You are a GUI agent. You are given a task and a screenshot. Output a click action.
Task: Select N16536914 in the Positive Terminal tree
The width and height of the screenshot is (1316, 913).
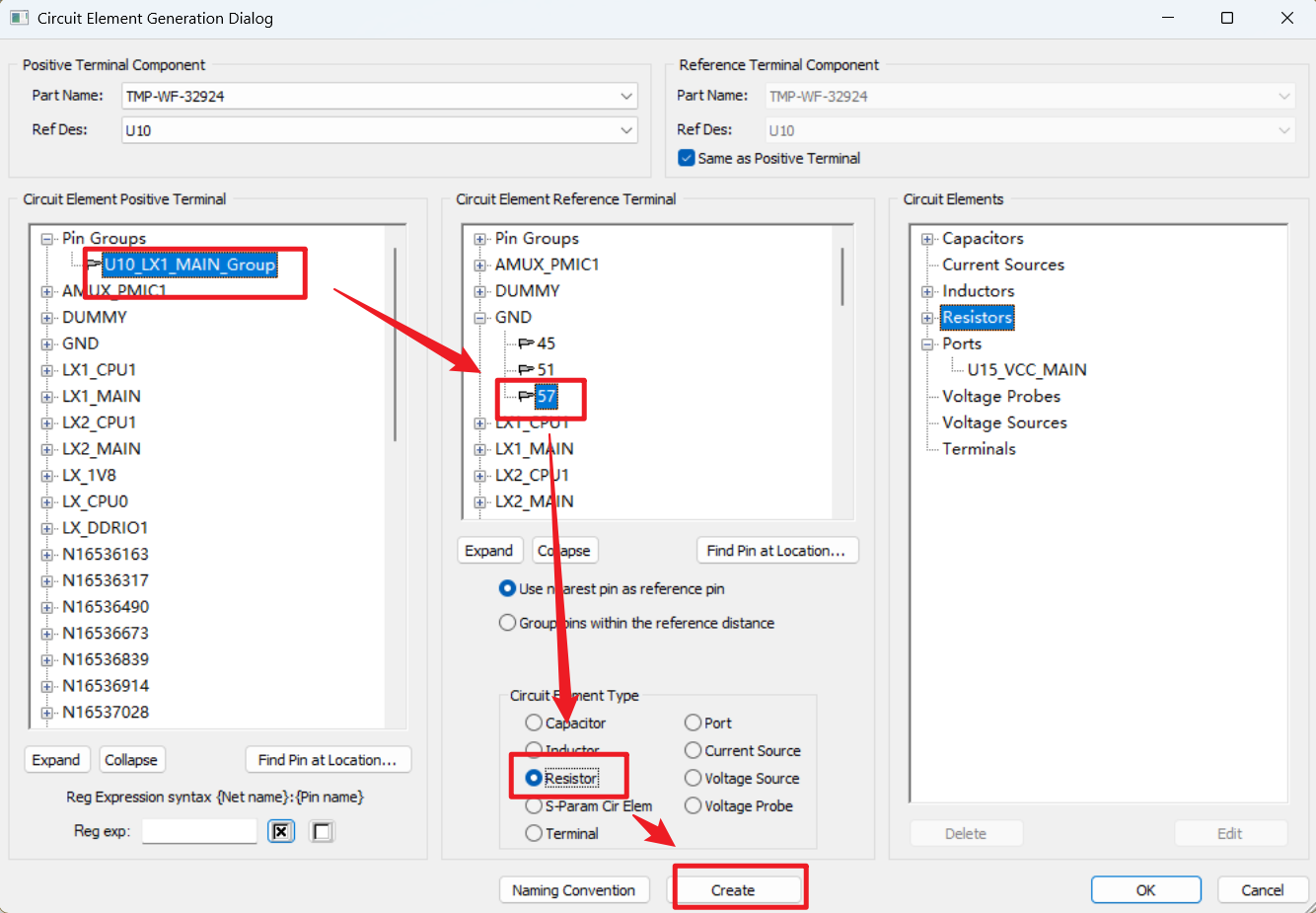pos(106,686)
